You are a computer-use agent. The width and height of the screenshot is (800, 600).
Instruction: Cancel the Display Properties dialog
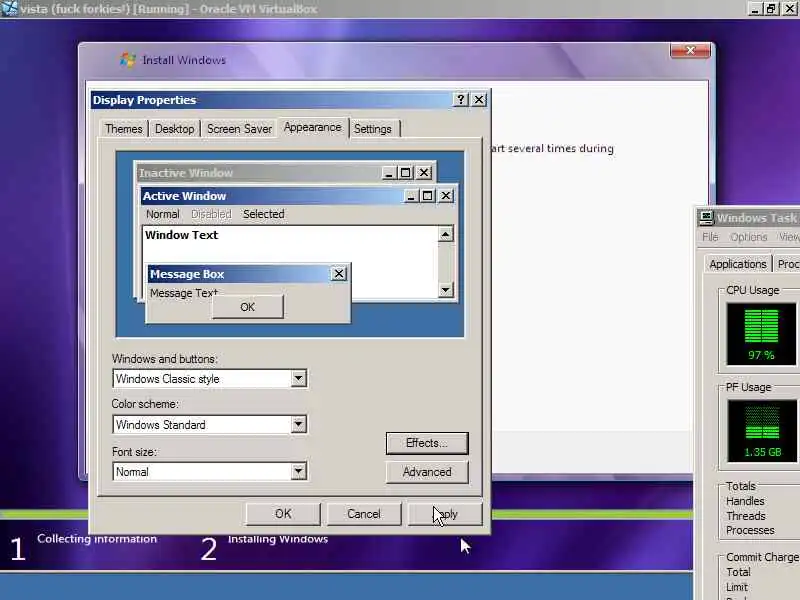364,514
